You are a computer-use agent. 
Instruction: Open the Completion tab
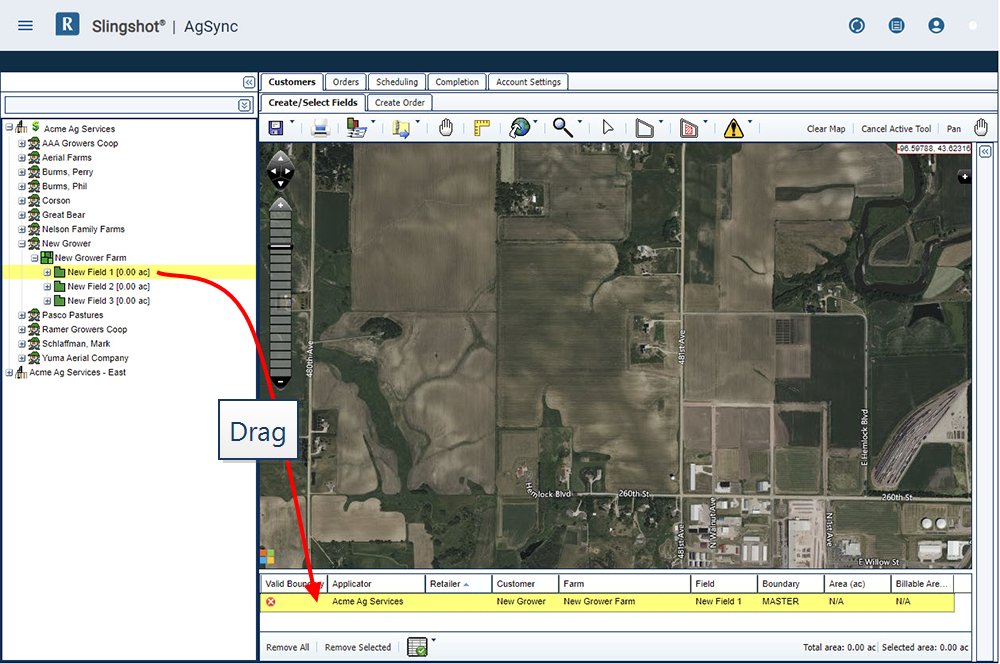(457, 82)
